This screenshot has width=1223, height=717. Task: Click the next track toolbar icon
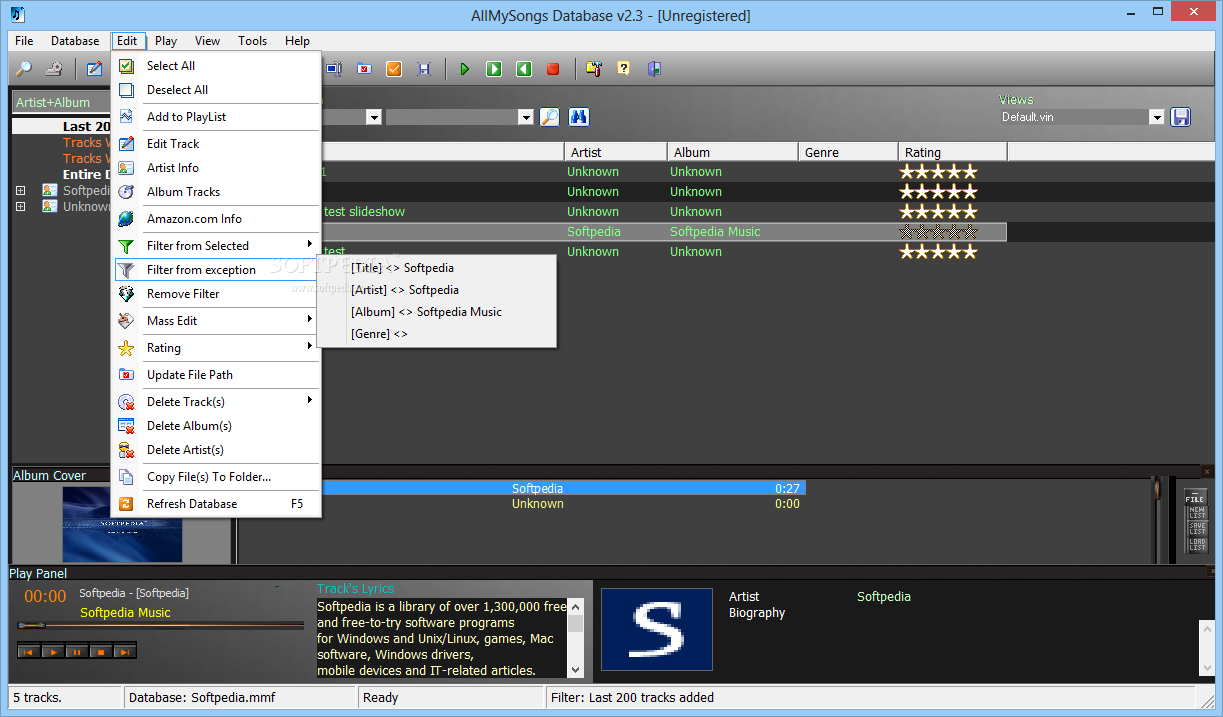pos(494,69)
